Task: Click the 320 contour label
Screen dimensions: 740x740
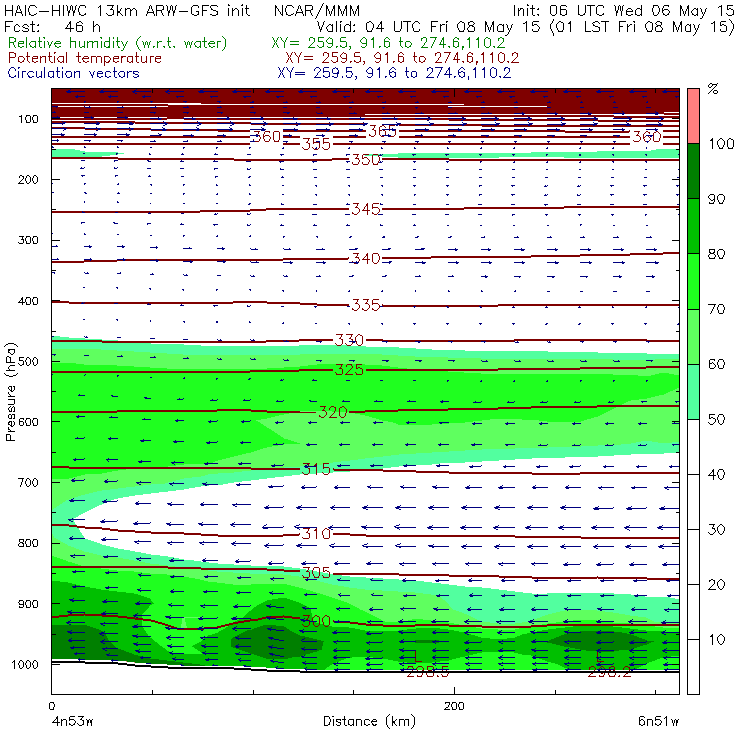Action: coord(333,412)
